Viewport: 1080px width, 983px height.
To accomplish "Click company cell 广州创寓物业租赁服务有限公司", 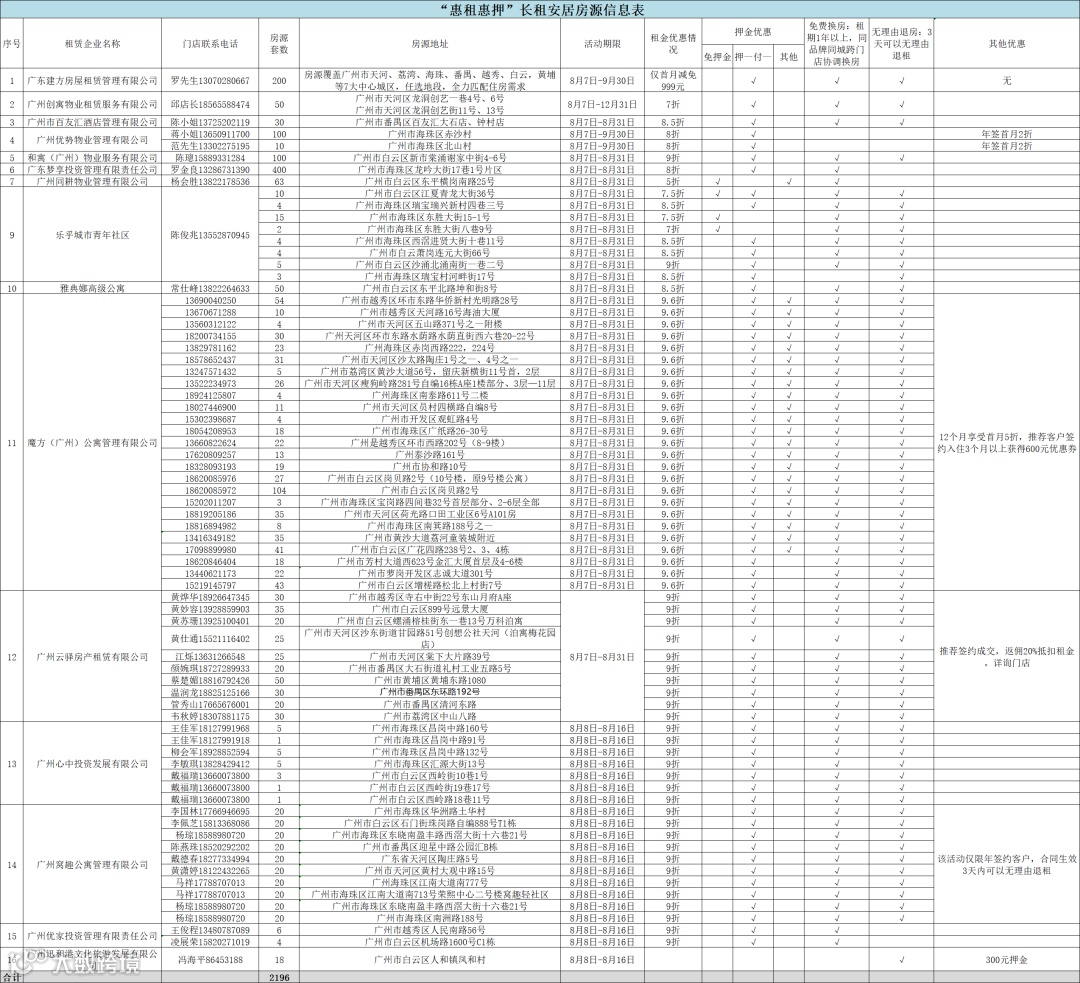I will tap(92, 105).
